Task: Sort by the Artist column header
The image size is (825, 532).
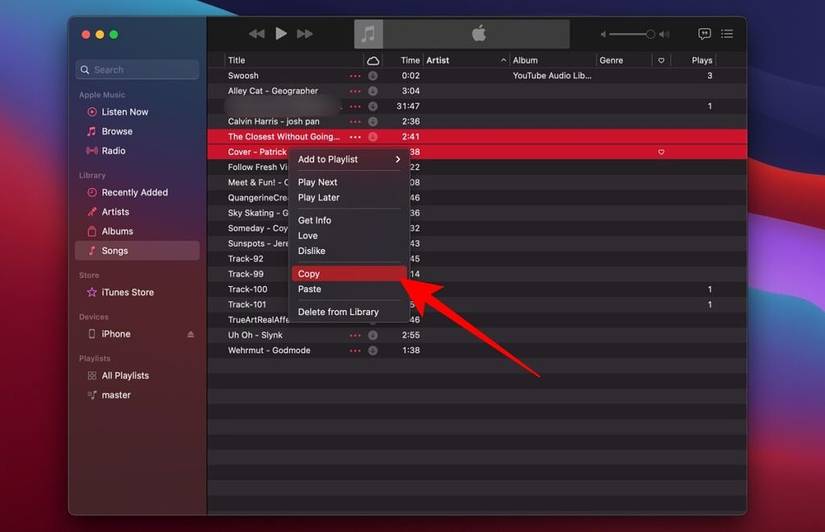Action: [466, 61]
